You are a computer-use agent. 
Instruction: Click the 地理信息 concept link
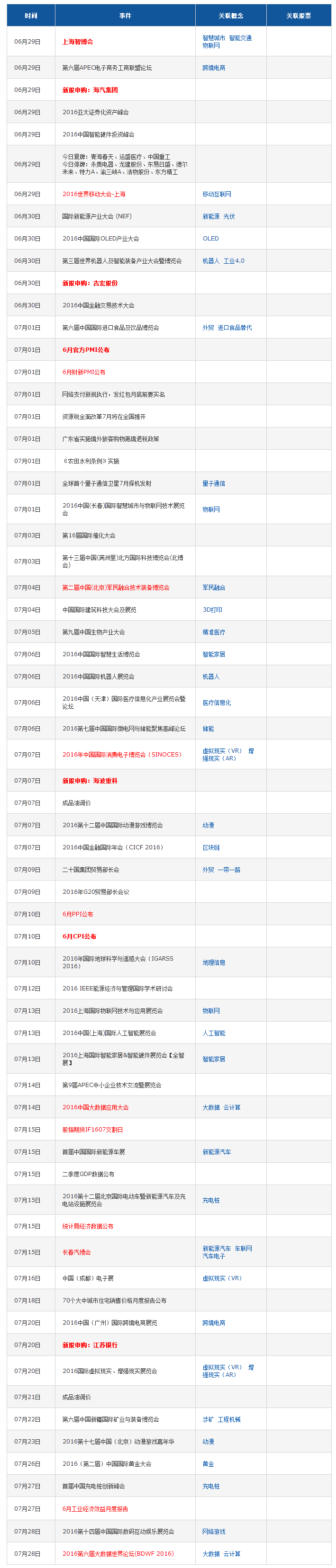point(213,962)
